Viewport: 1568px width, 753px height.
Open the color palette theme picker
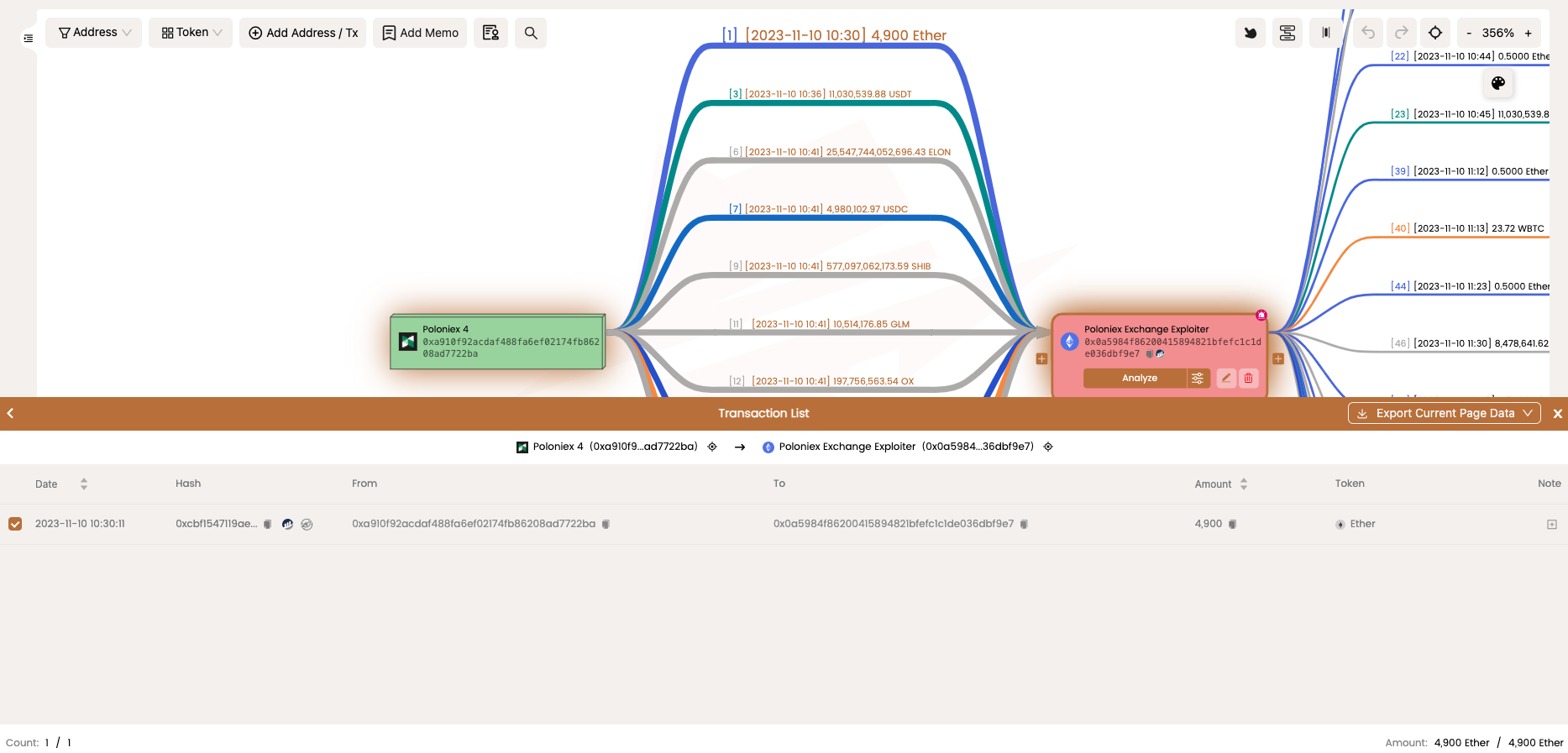[1497, 83]
